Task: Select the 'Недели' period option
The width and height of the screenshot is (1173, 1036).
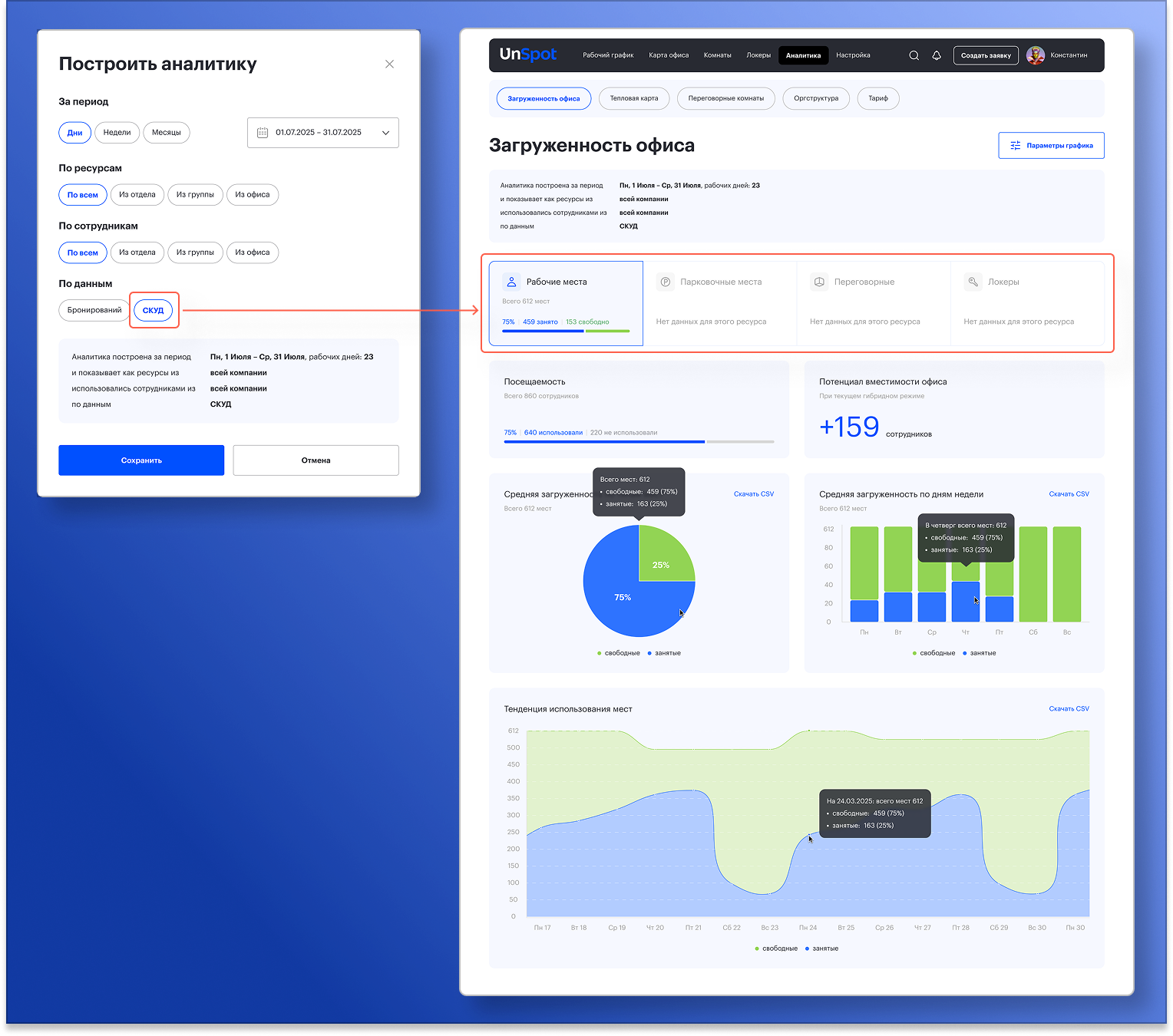Action: click(x=117, y=133)
